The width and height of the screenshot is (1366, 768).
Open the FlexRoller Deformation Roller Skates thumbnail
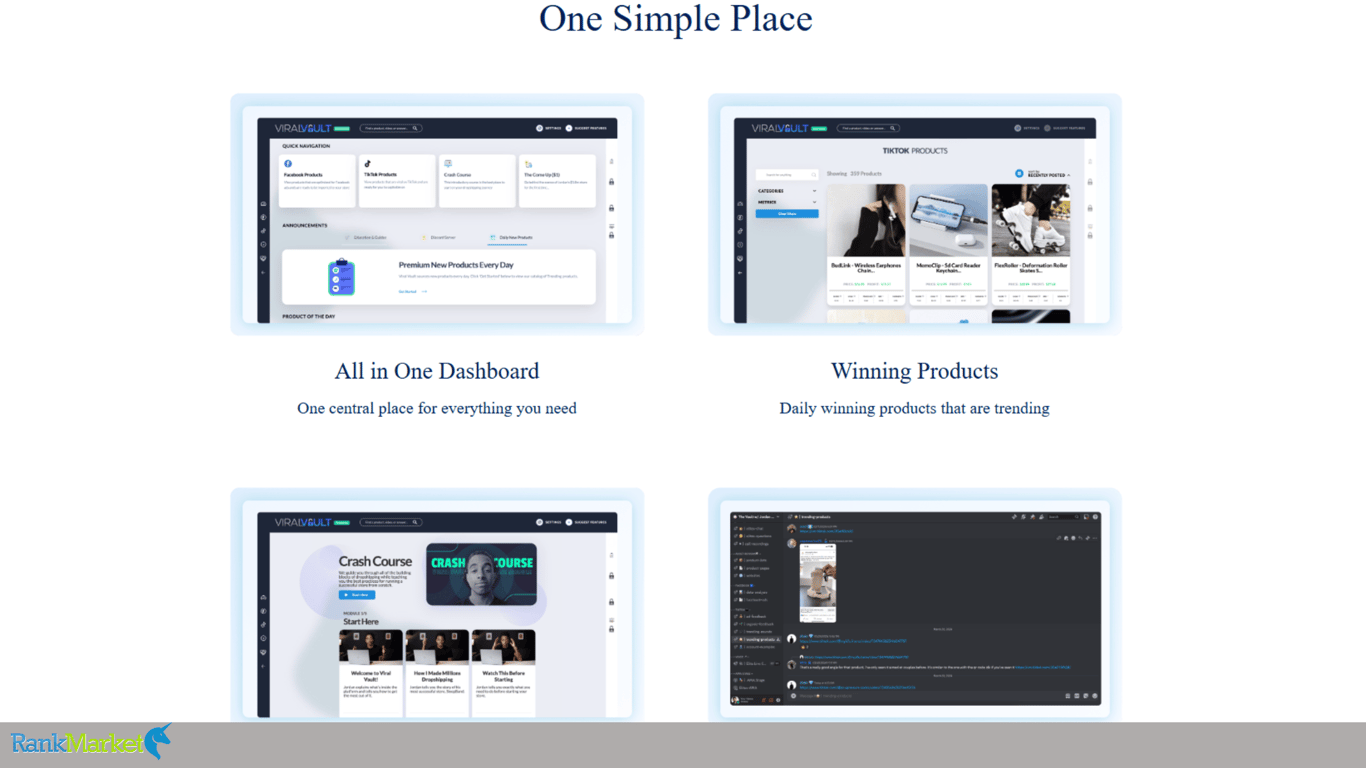(1031, 220)
